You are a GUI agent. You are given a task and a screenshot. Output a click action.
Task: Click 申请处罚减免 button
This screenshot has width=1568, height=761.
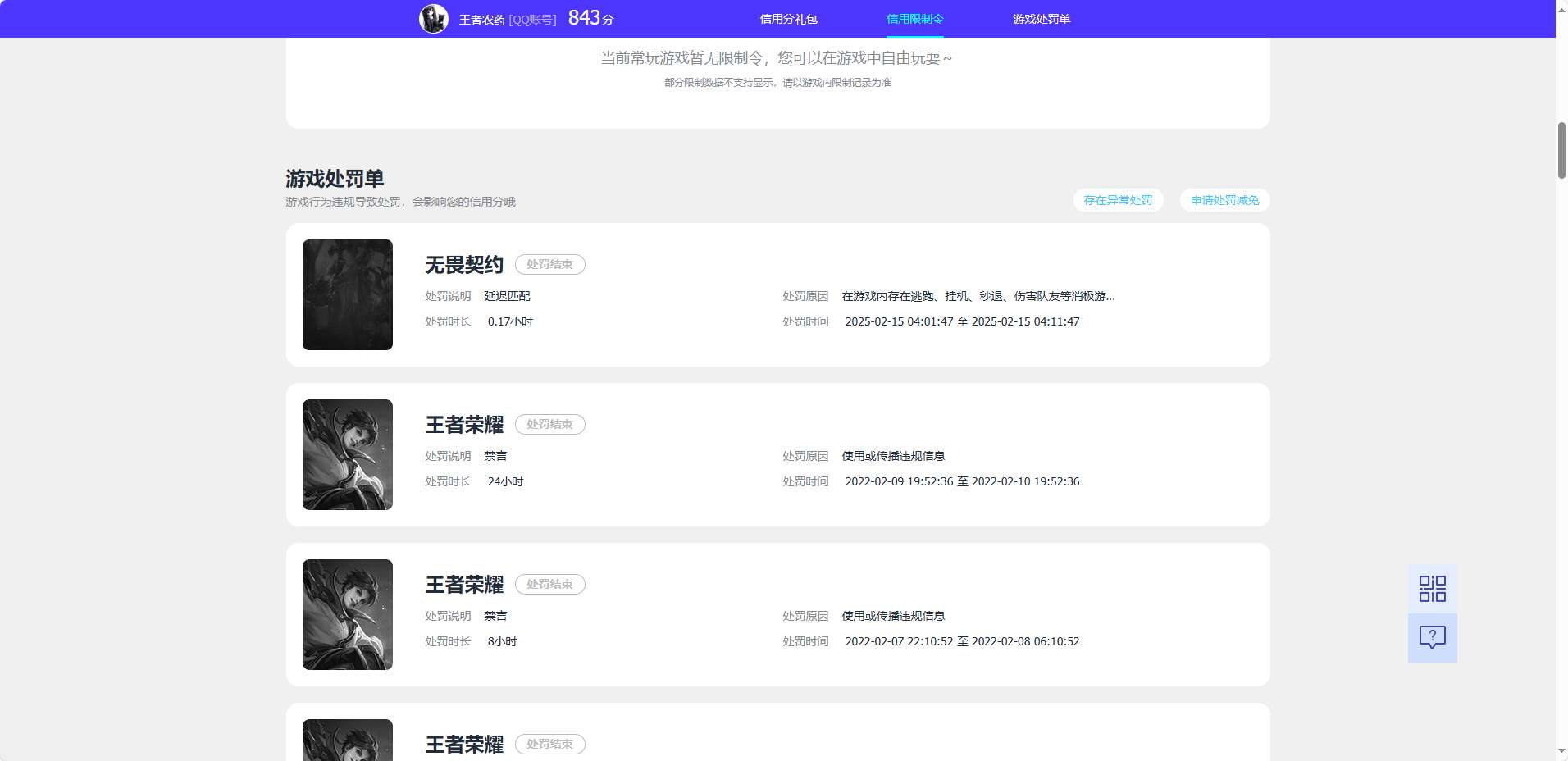(1224, 200)
